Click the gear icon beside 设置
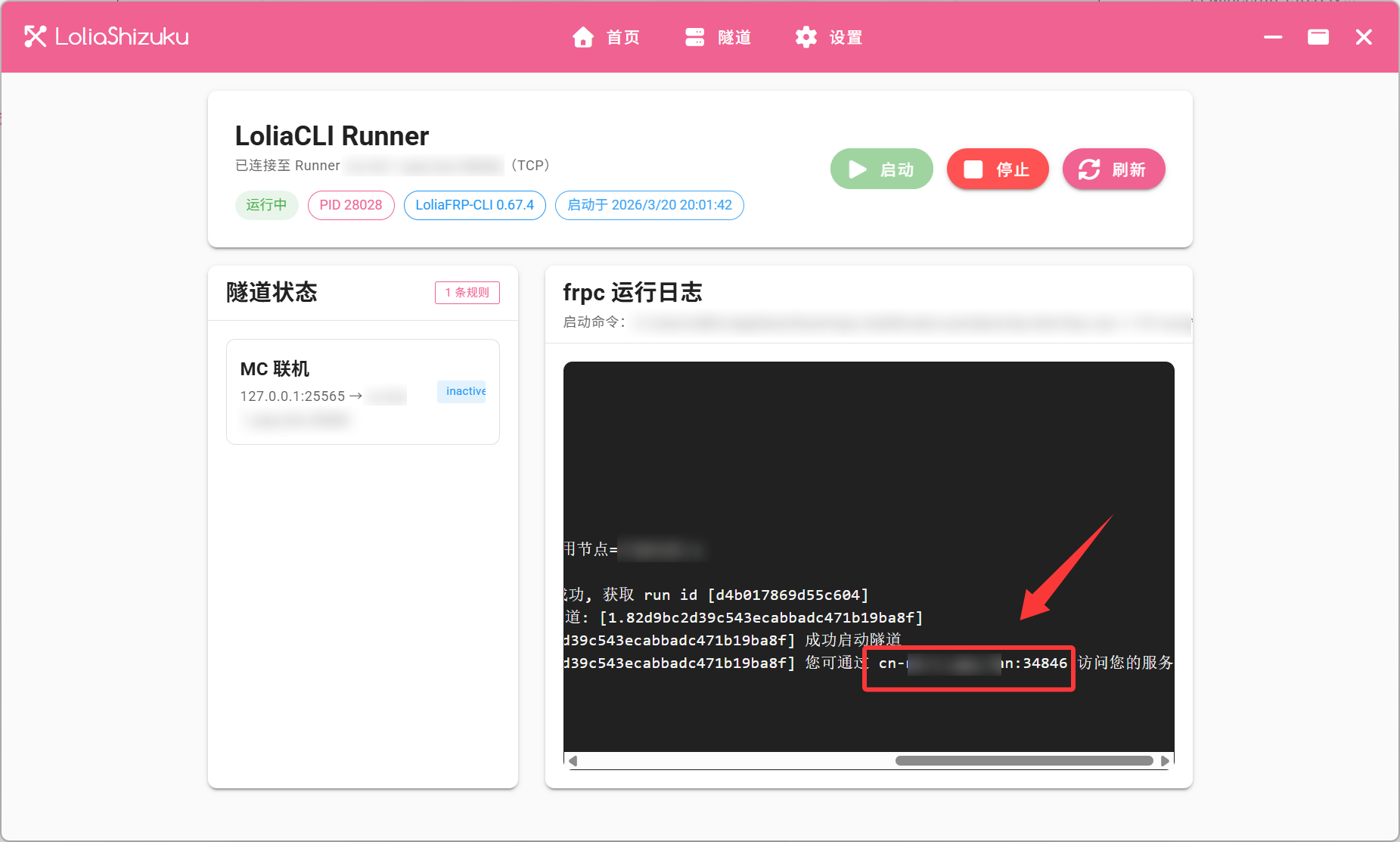The height and width of the screenshot is (842, 1400). (x=806, y=37)
